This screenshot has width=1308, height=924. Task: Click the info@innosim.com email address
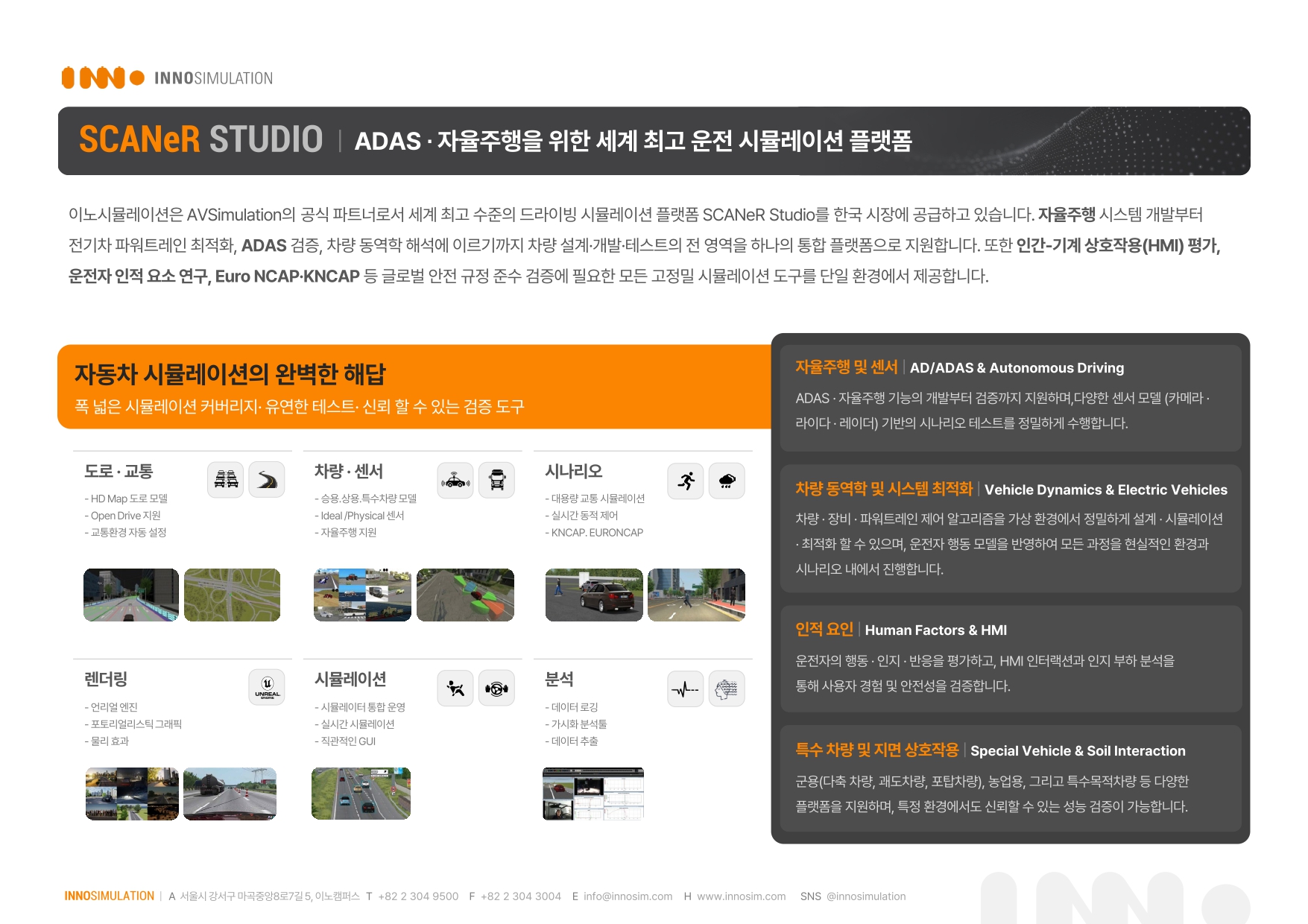[x=628, y=896]
